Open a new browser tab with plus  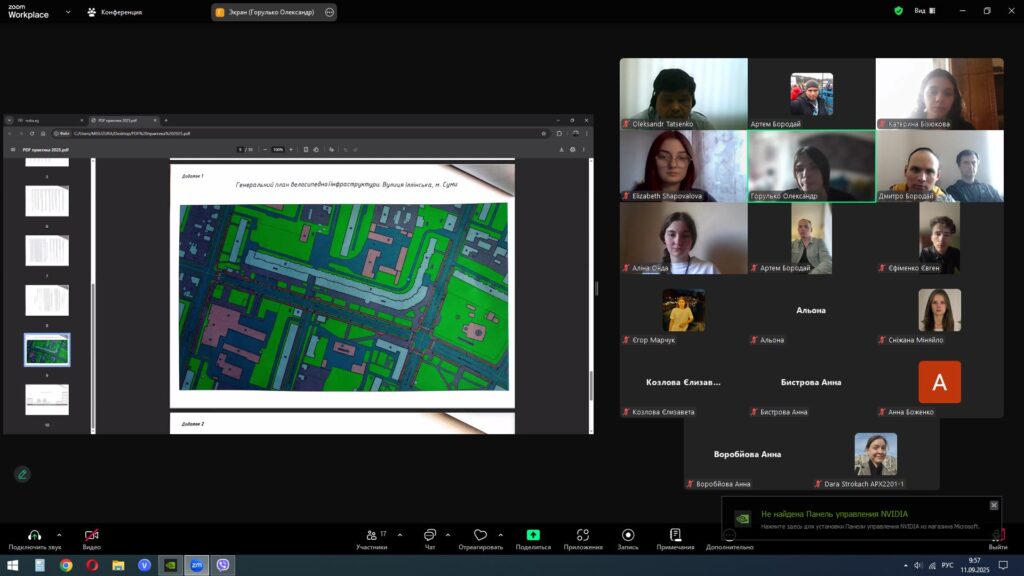[x=166, y=120]
